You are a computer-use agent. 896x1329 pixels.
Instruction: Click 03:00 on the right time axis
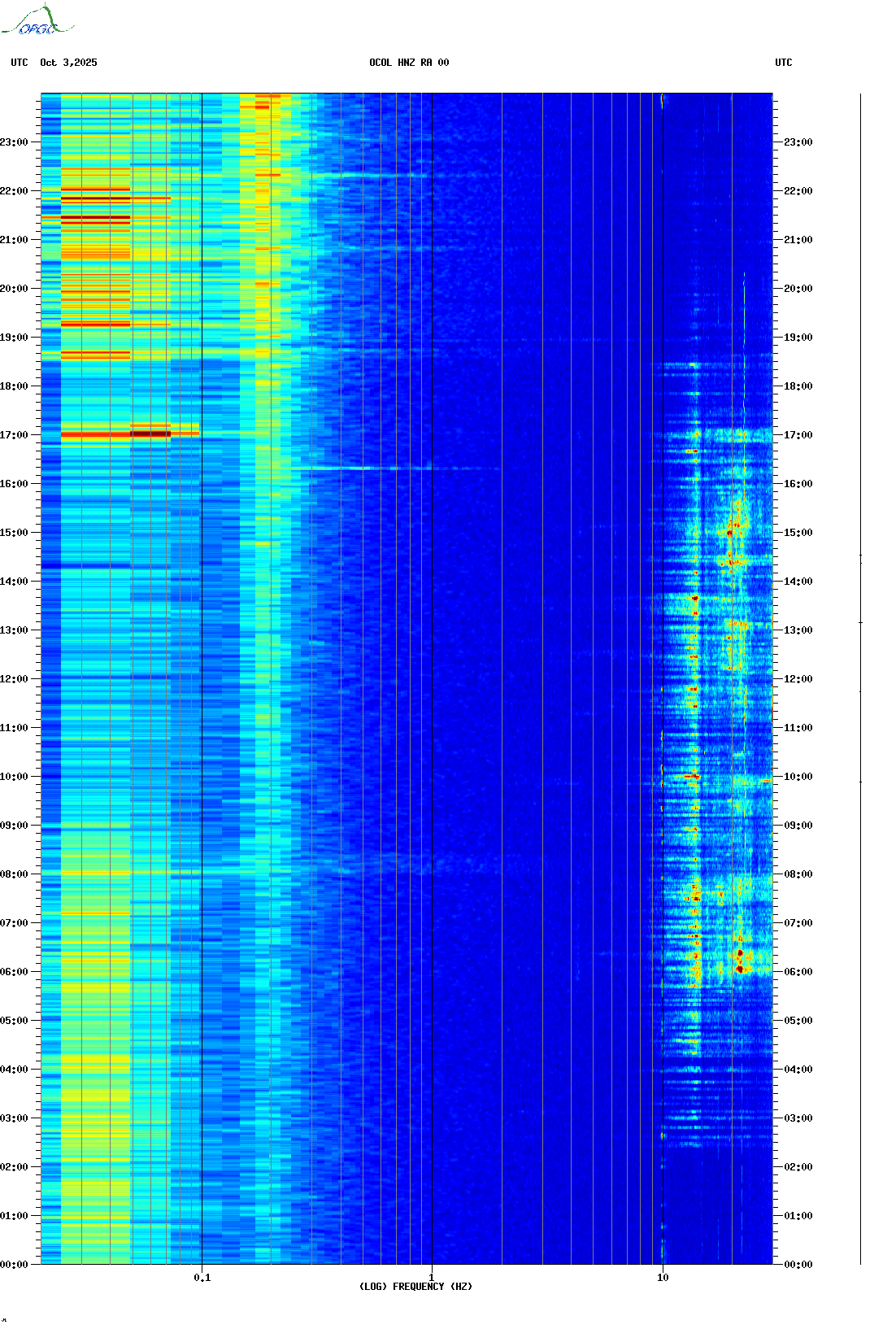[798, 1118]
